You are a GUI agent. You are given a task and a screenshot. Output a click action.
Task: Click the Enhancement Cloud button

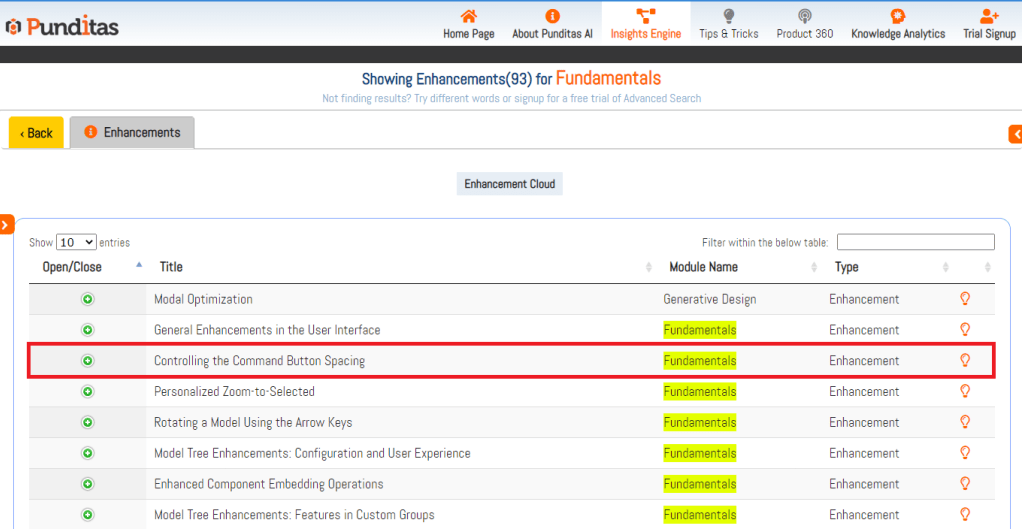pyautogui.click(x=509, y=184)
